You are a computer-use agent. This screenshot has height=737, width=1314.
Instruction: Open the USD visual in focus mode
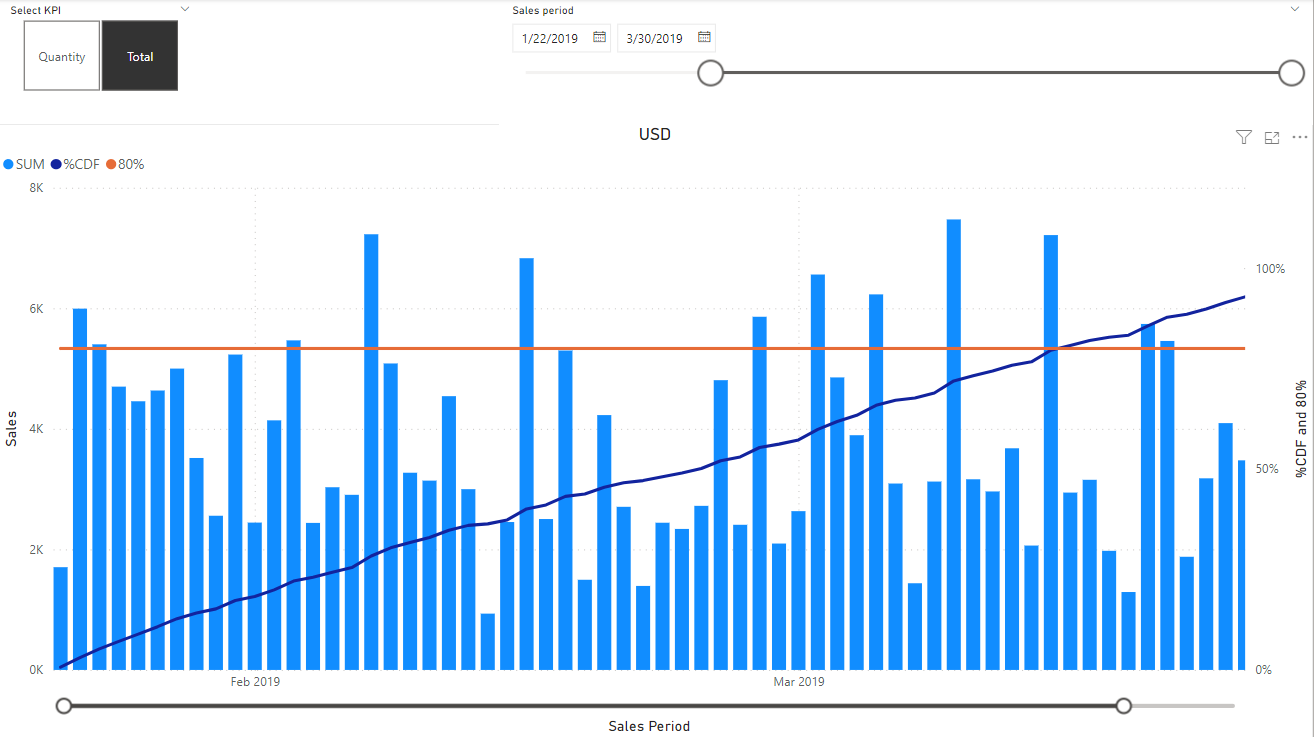pyautogui.click(x=1272, y=137)
